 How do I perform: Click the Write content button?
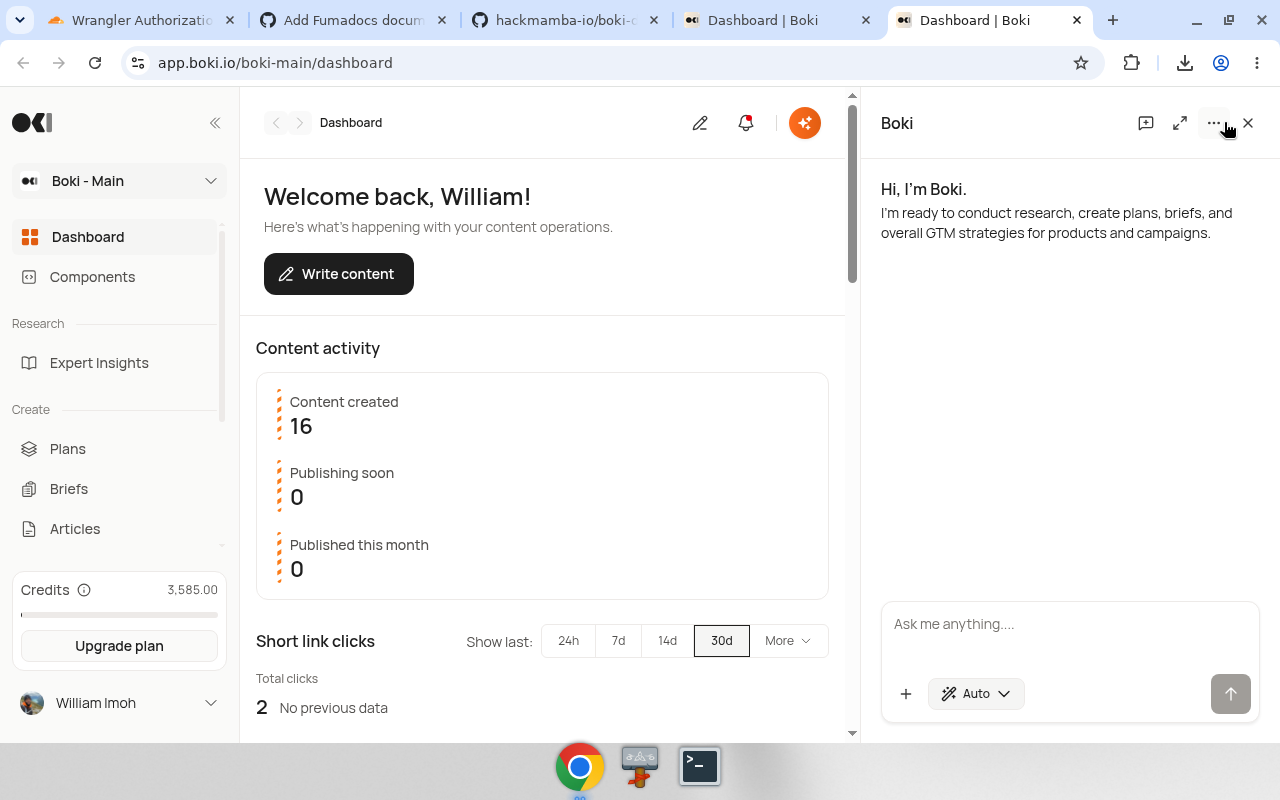tap(339, 274)
